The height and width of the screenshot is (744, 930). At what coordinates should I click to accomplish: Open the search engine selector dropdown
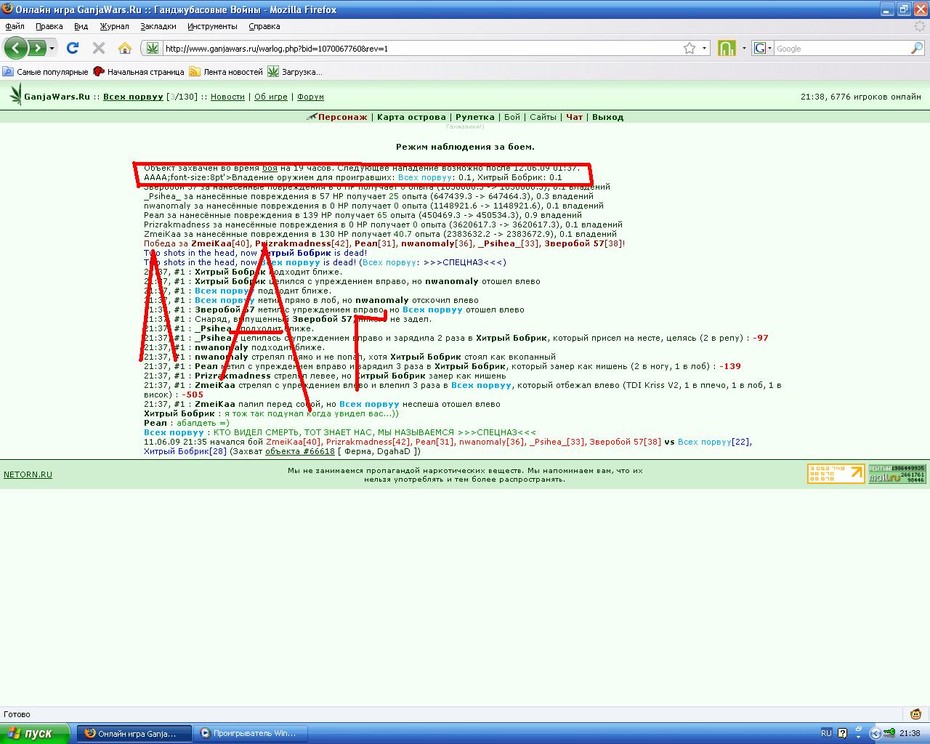(762, 48)
